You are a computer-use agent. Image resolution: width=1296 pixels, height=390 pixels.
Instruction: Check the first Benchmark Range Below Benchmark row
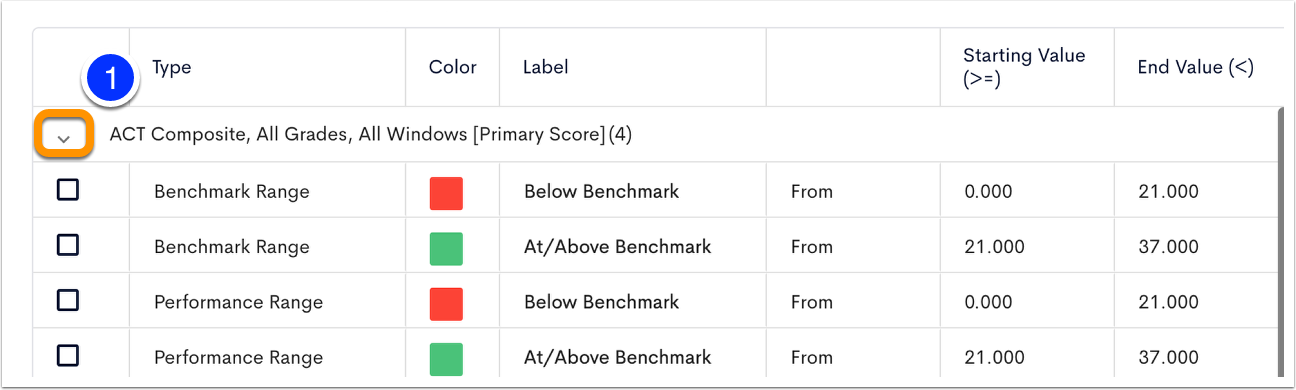coord(68,190)
